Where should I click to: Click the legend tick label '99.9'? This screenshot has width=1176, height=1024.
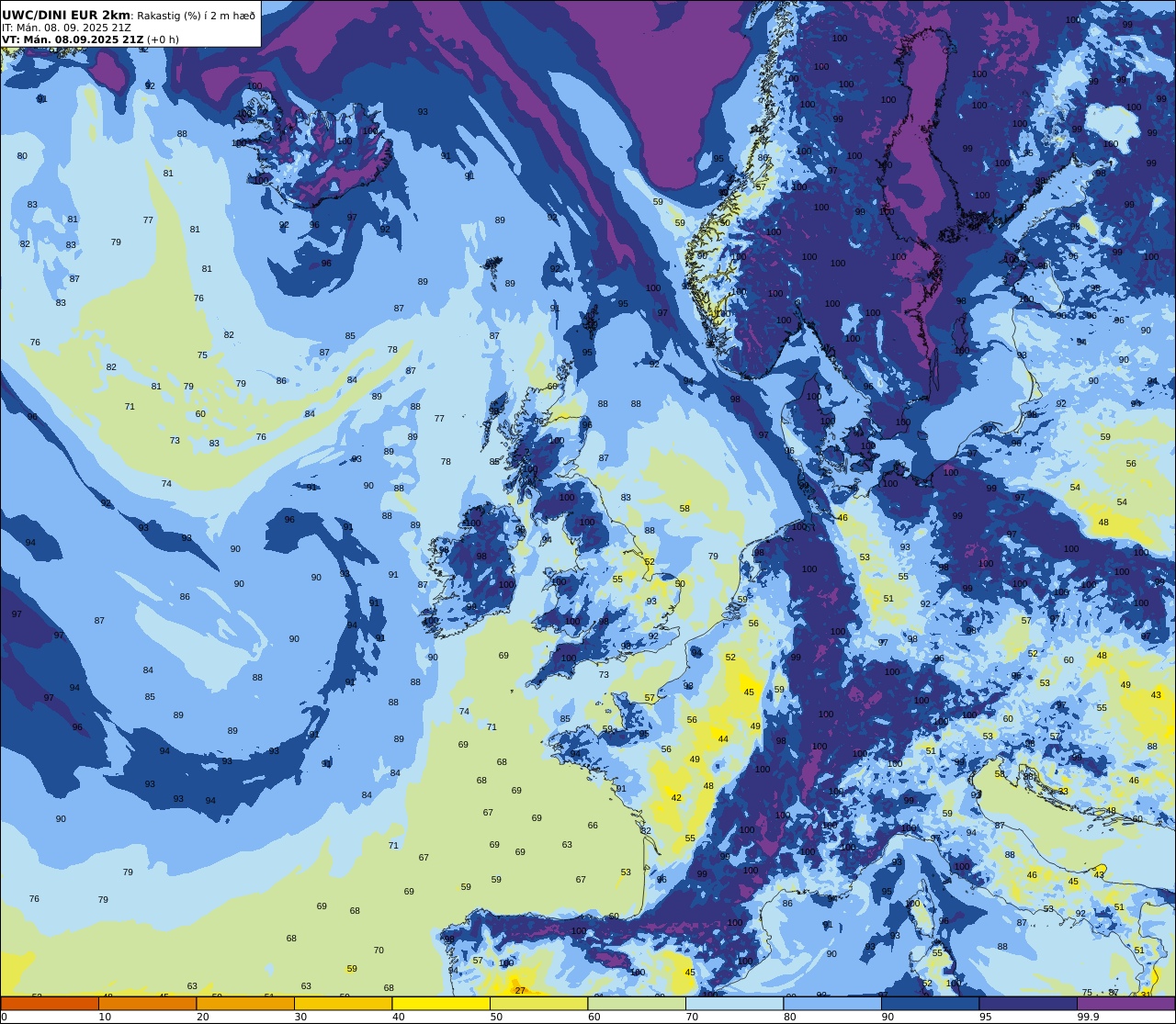[x=1088, y=1017]
